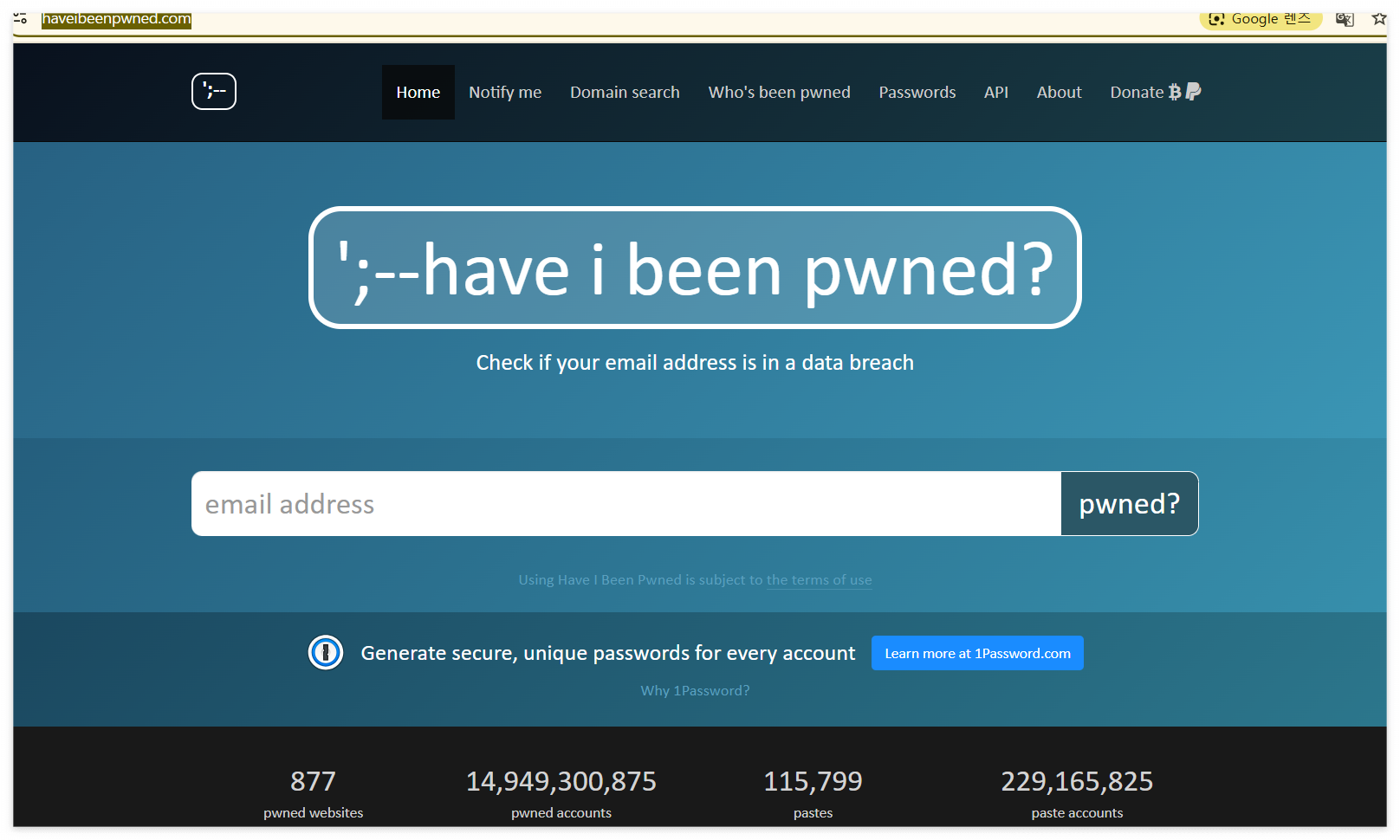The image size is (1400, 840).
Task: Click 'Generate secure, unique passwords' text
Action: [608, 653]
